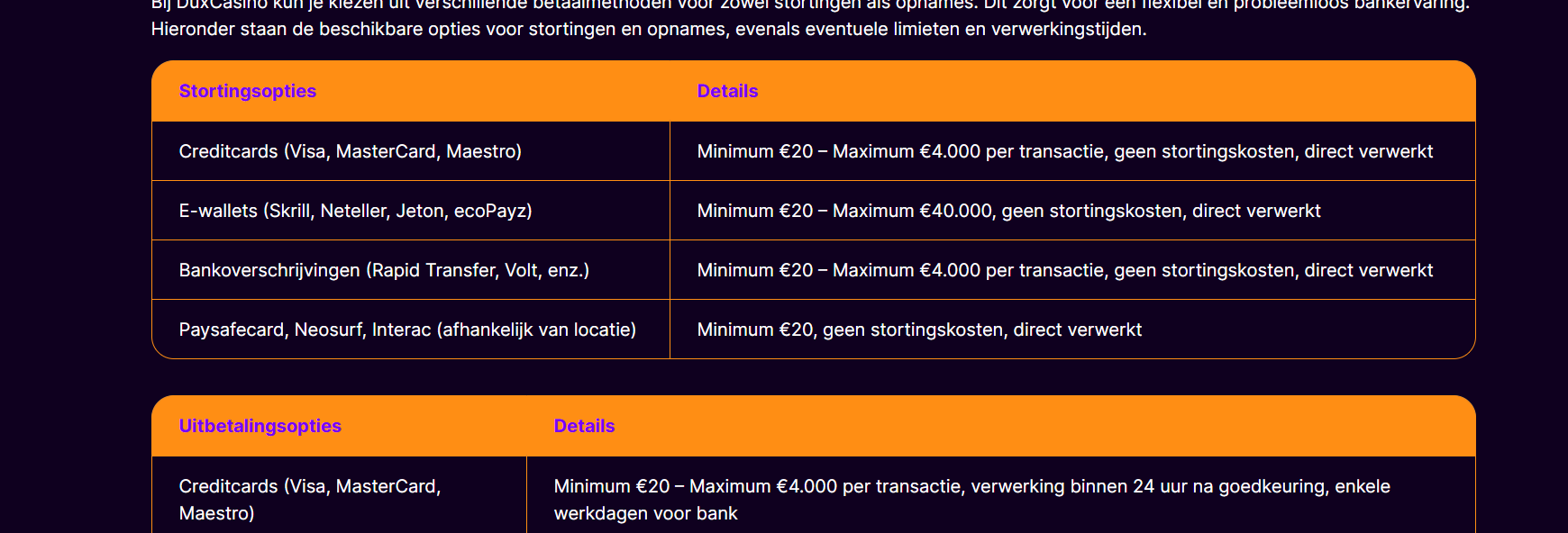This screenshot has height=533, width=1568.
Task: Click the Stortingsopties column header
Action: [x=248, y=91]
